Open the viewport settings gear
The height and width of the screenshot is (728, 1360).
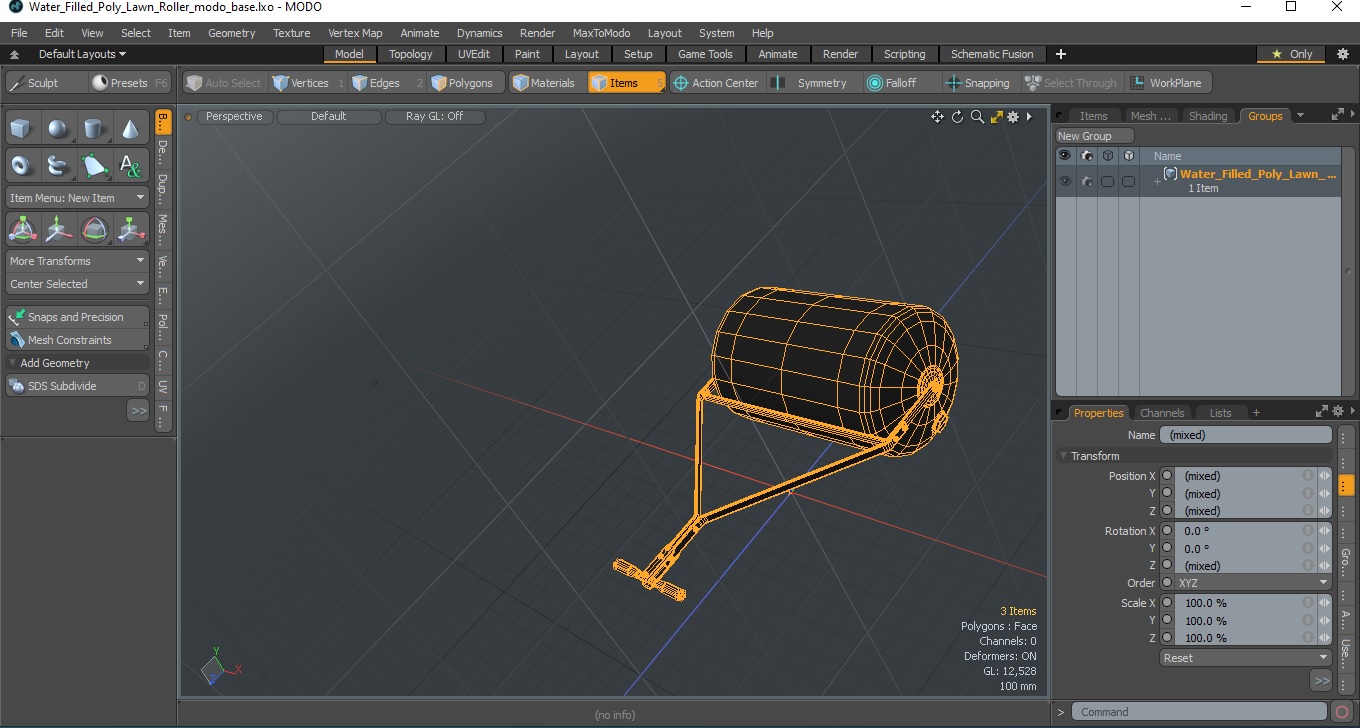[x=1013, y=117]
